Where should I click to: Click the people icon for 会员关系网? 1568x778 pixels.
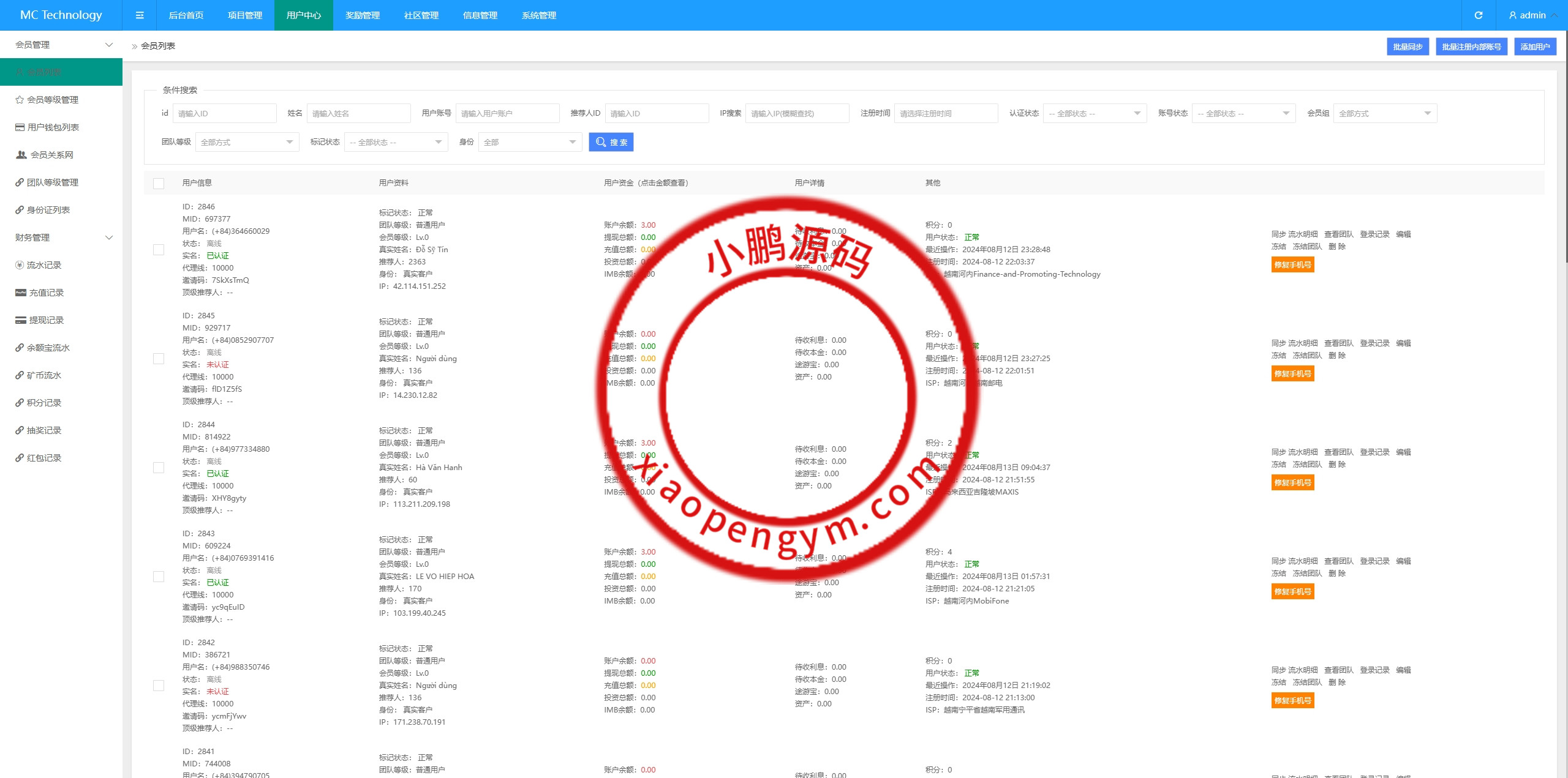coord(21,155)
